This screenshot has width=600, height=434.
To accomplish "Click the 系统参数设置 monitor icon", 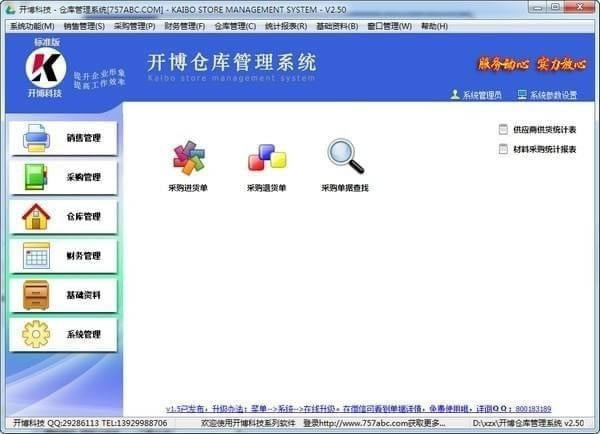I will pos(522,94).
